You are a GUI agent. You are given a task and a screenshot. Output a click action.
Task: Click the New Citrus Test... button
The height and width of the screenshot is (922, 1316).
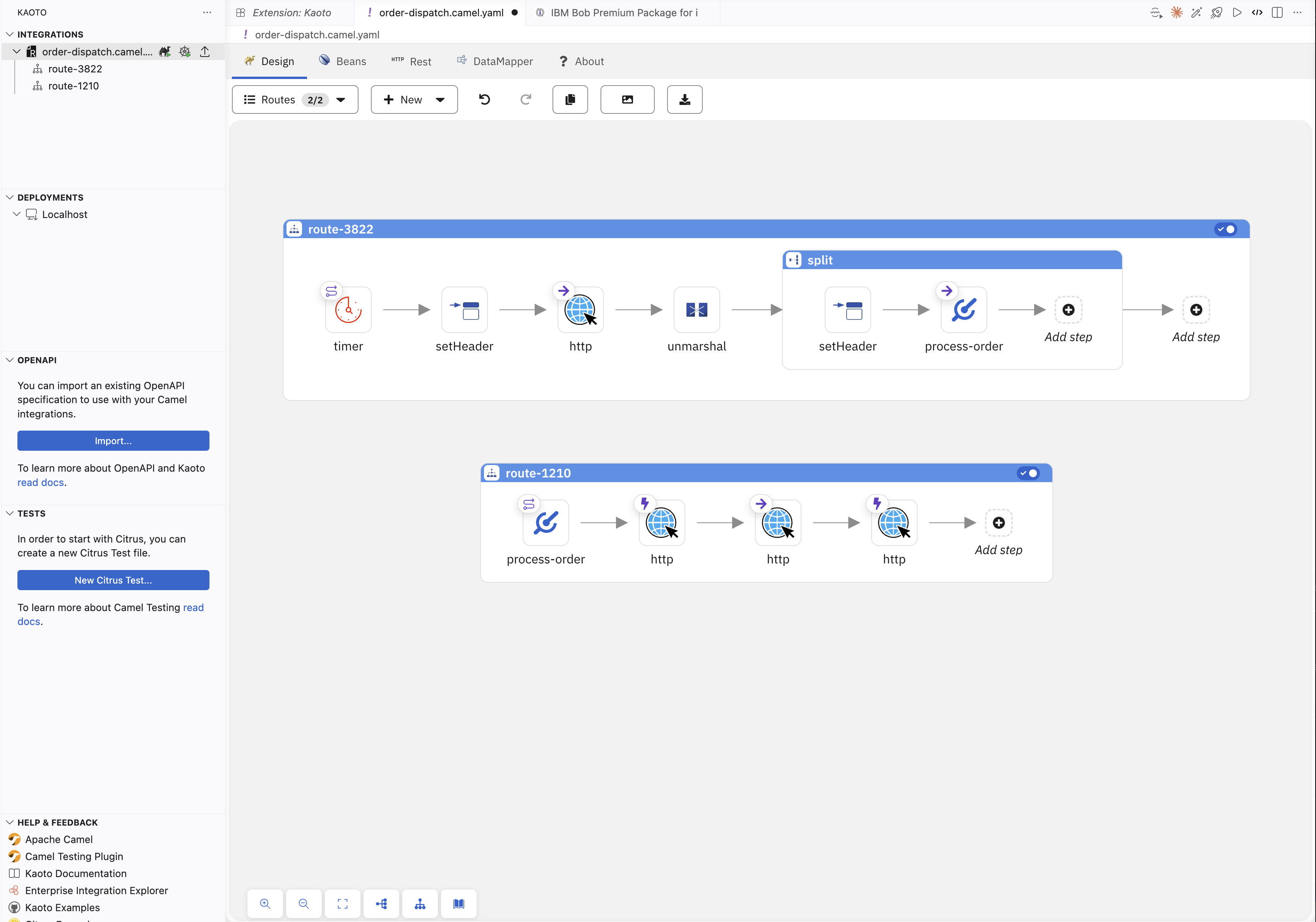(x=113, y=580)
